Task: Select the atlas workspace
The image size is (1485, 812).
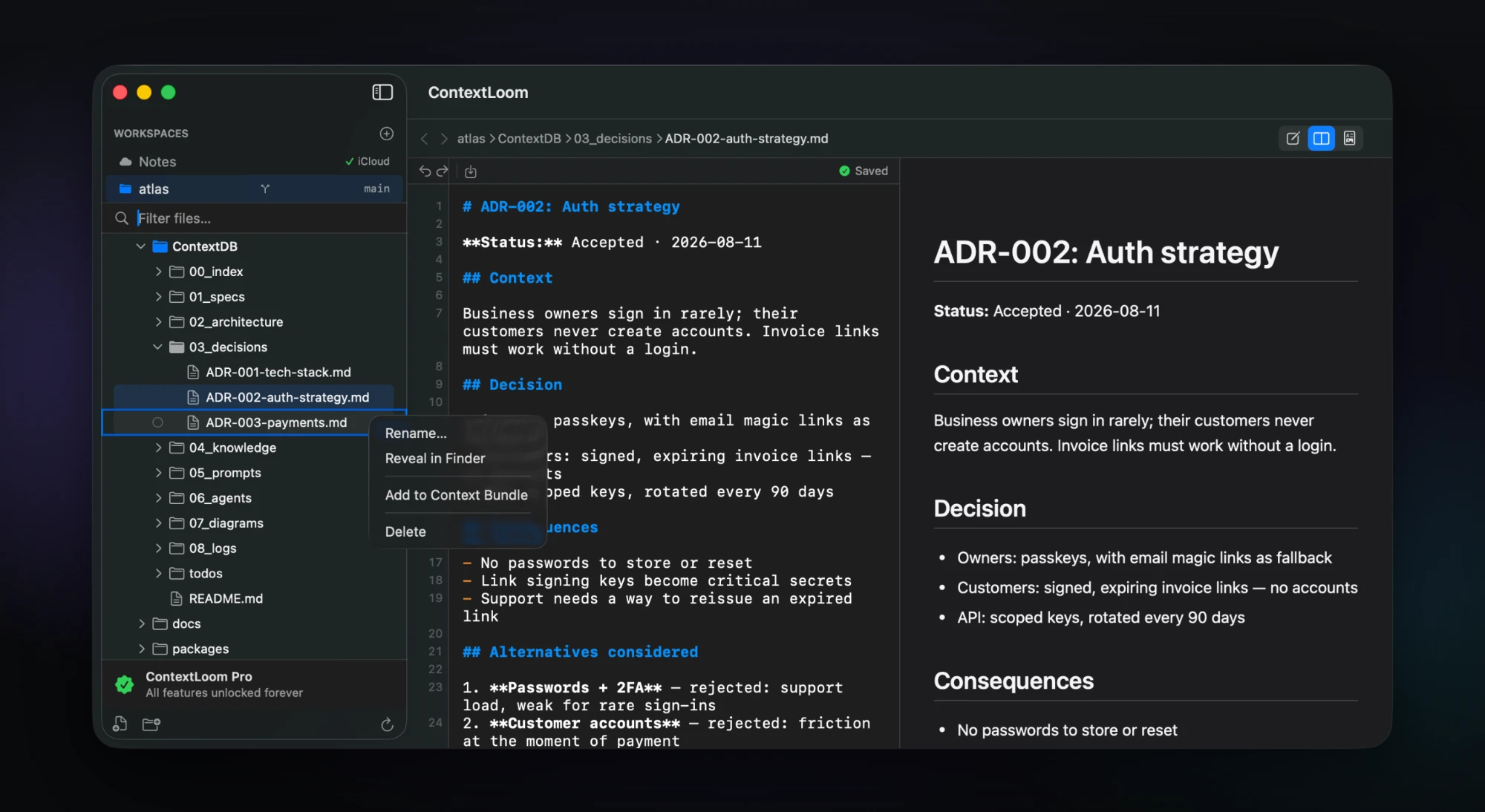Action: tap(254, 189)
